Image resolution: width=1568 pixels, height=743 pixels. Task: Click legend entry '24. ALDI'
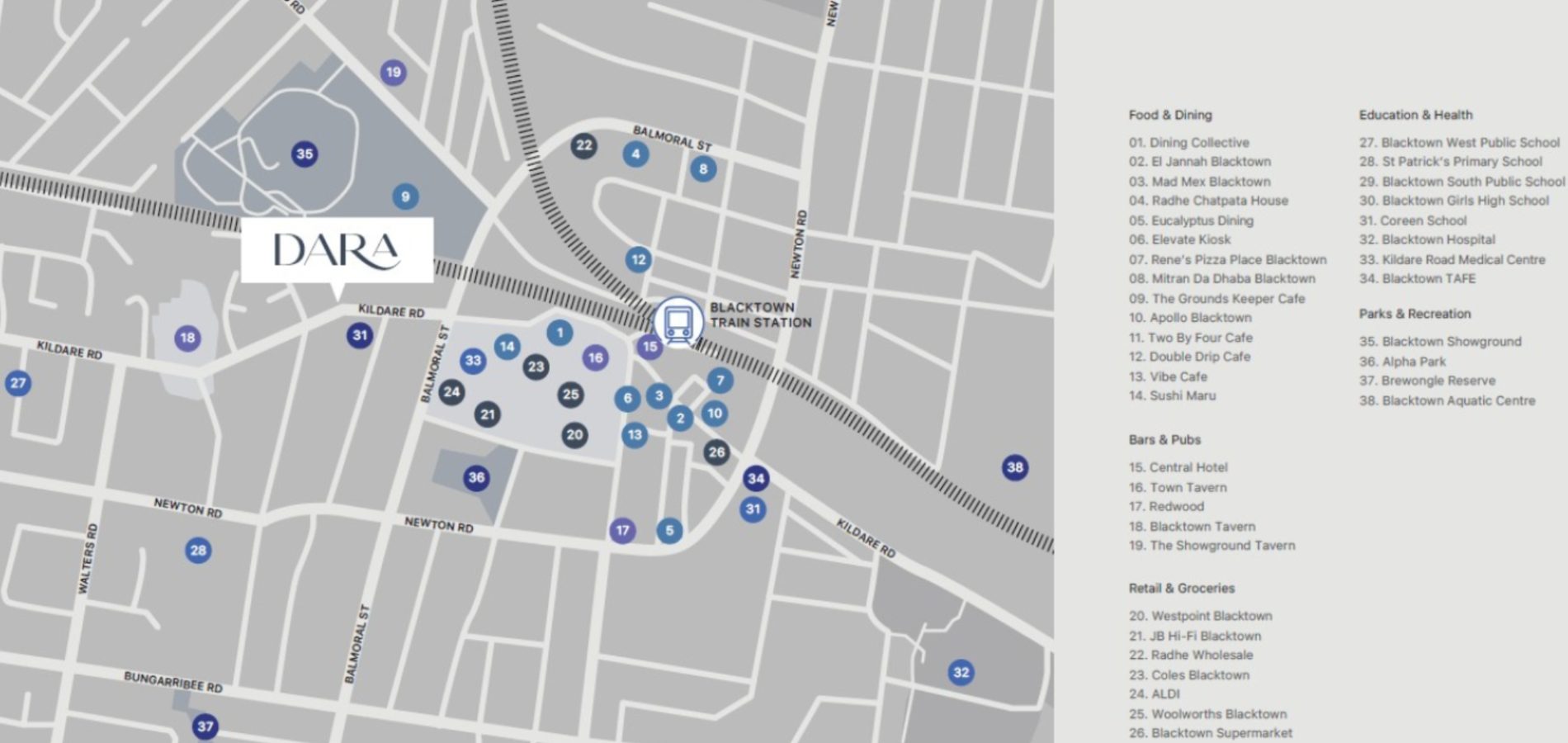[1155, 694]
